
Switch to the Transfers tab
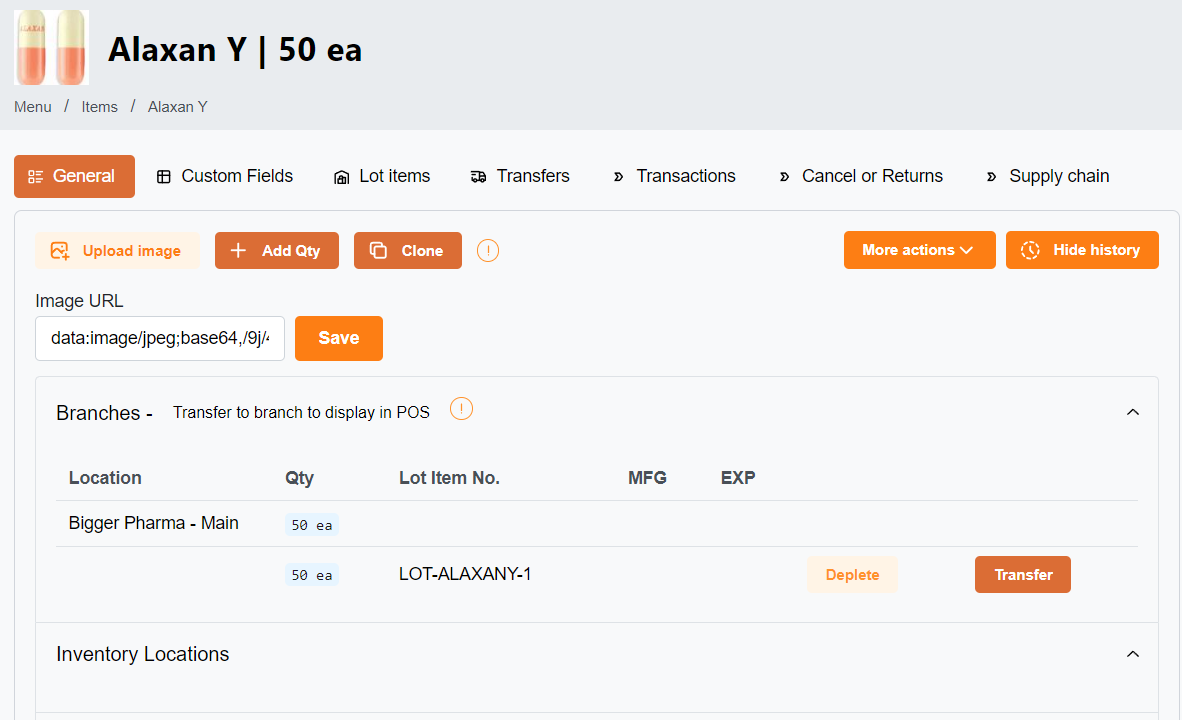(x=520, y=176)
